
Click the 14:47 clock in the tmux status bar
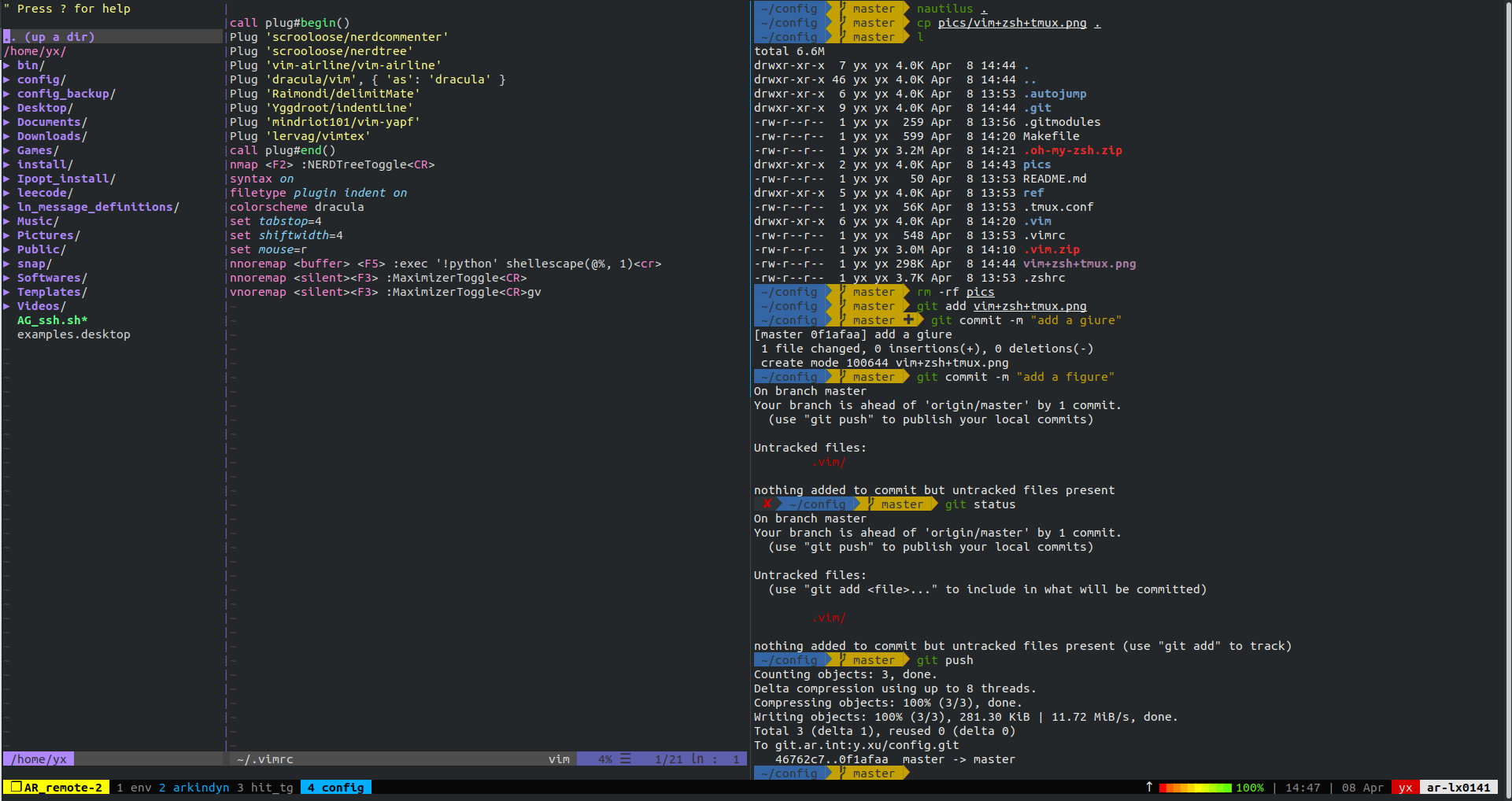point(1303,788)
